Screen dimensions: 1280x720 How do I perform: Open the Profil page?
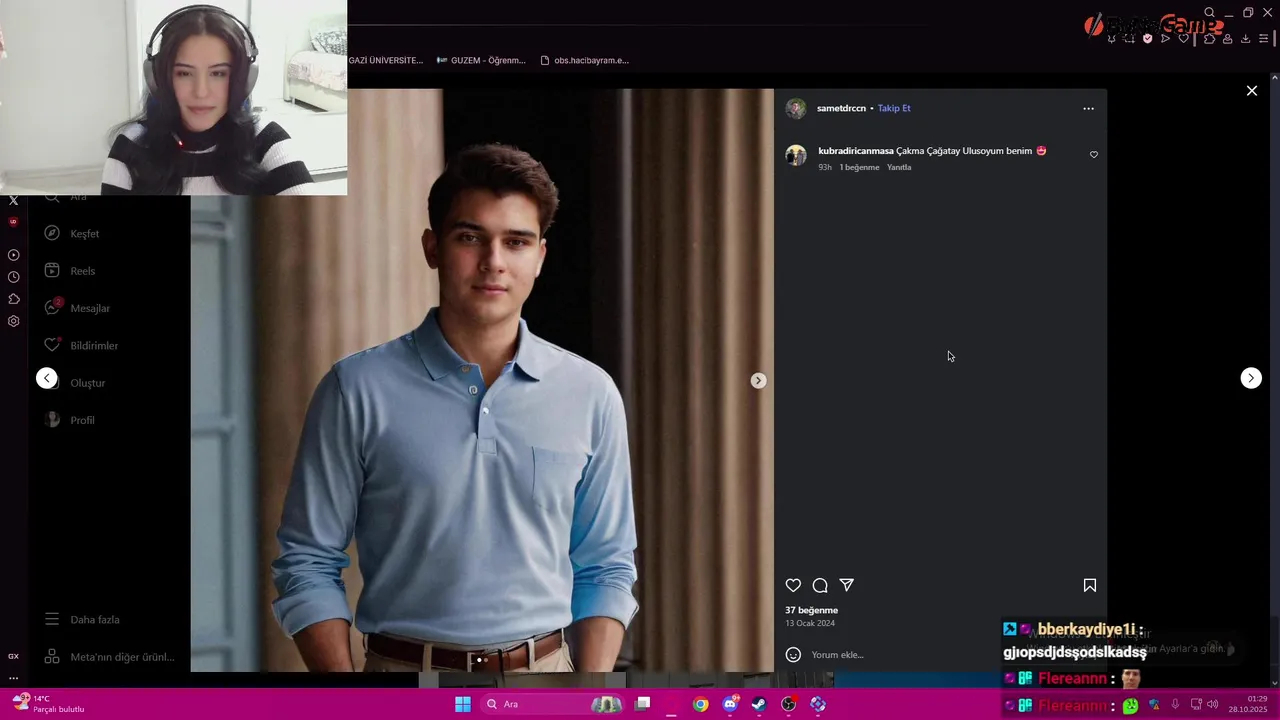tap(70, 420)
